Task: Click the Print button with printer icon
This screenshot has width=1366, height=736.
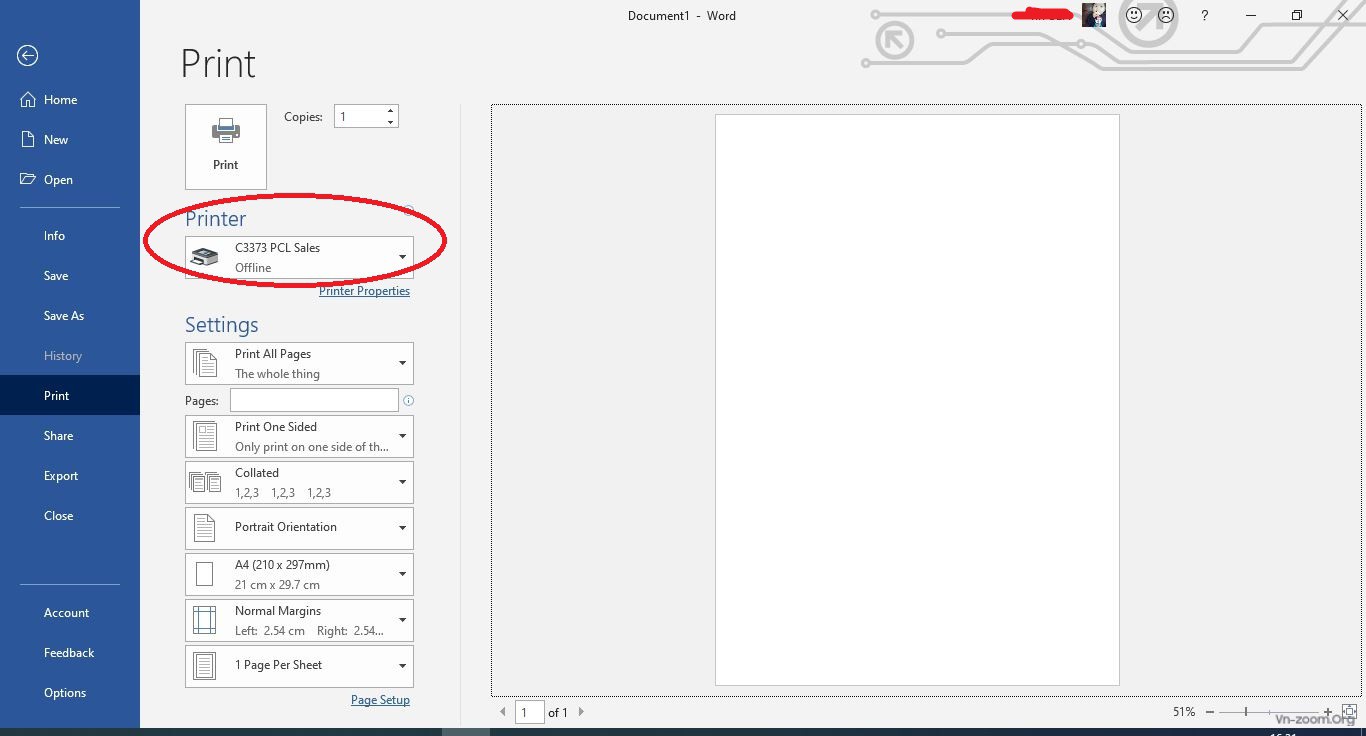Action: click(226, 146)
